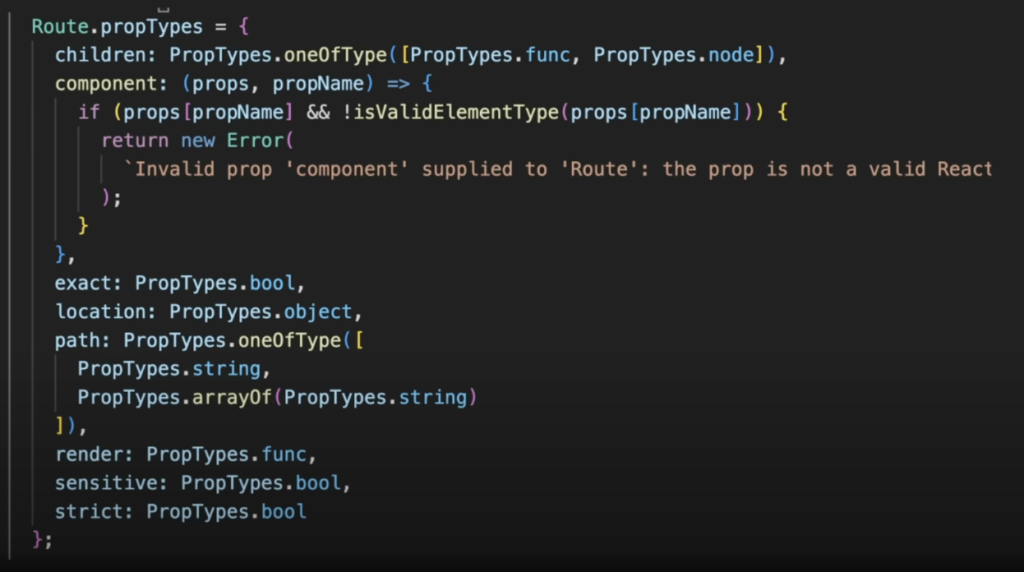Click 'return new Error(' line
The height and width of the screenshot is (572, 1024).
click(x=197, y=140)
